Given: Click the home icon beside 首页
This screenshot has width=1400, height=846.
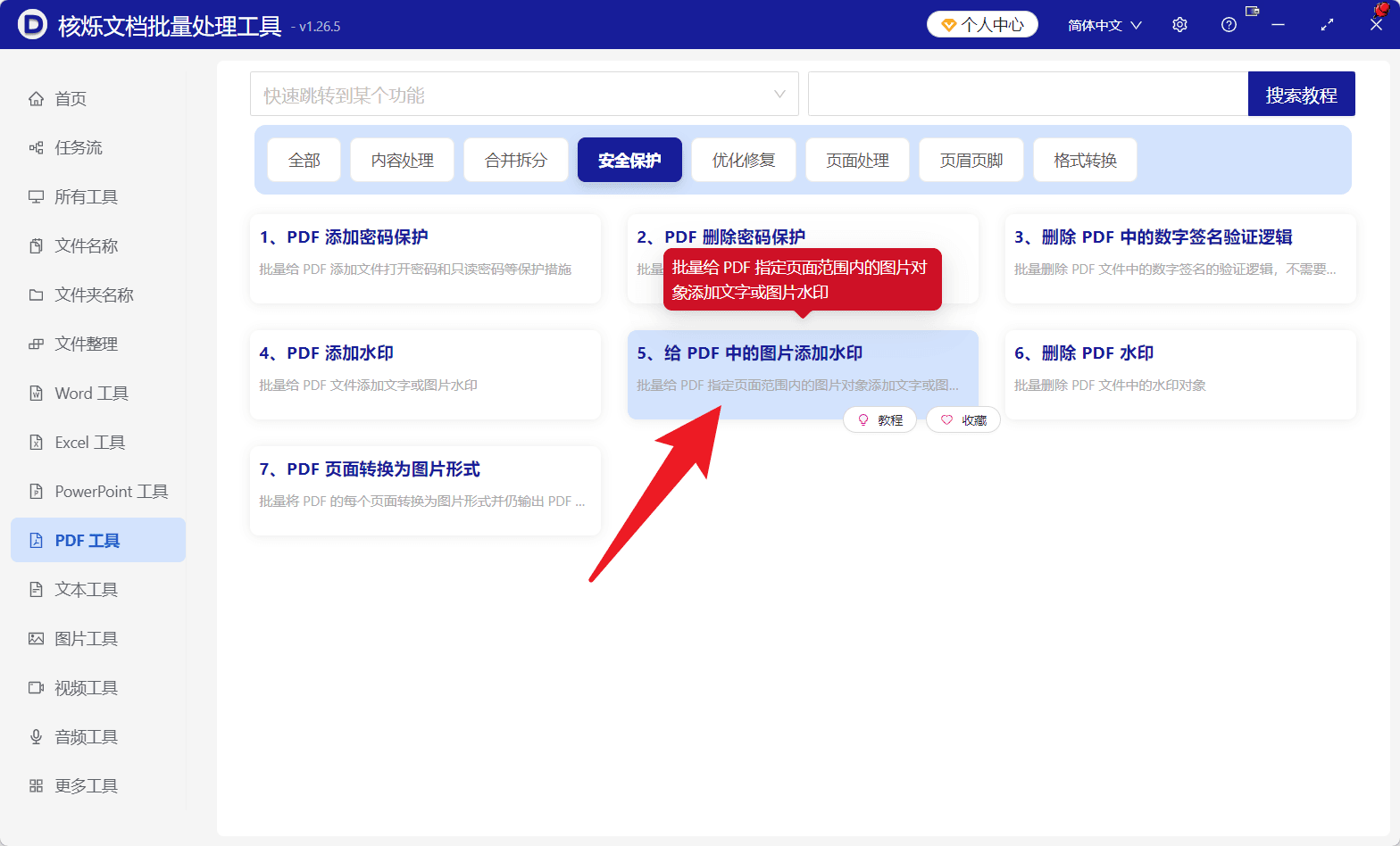Looking at the screenshot, I should (36, 98).
